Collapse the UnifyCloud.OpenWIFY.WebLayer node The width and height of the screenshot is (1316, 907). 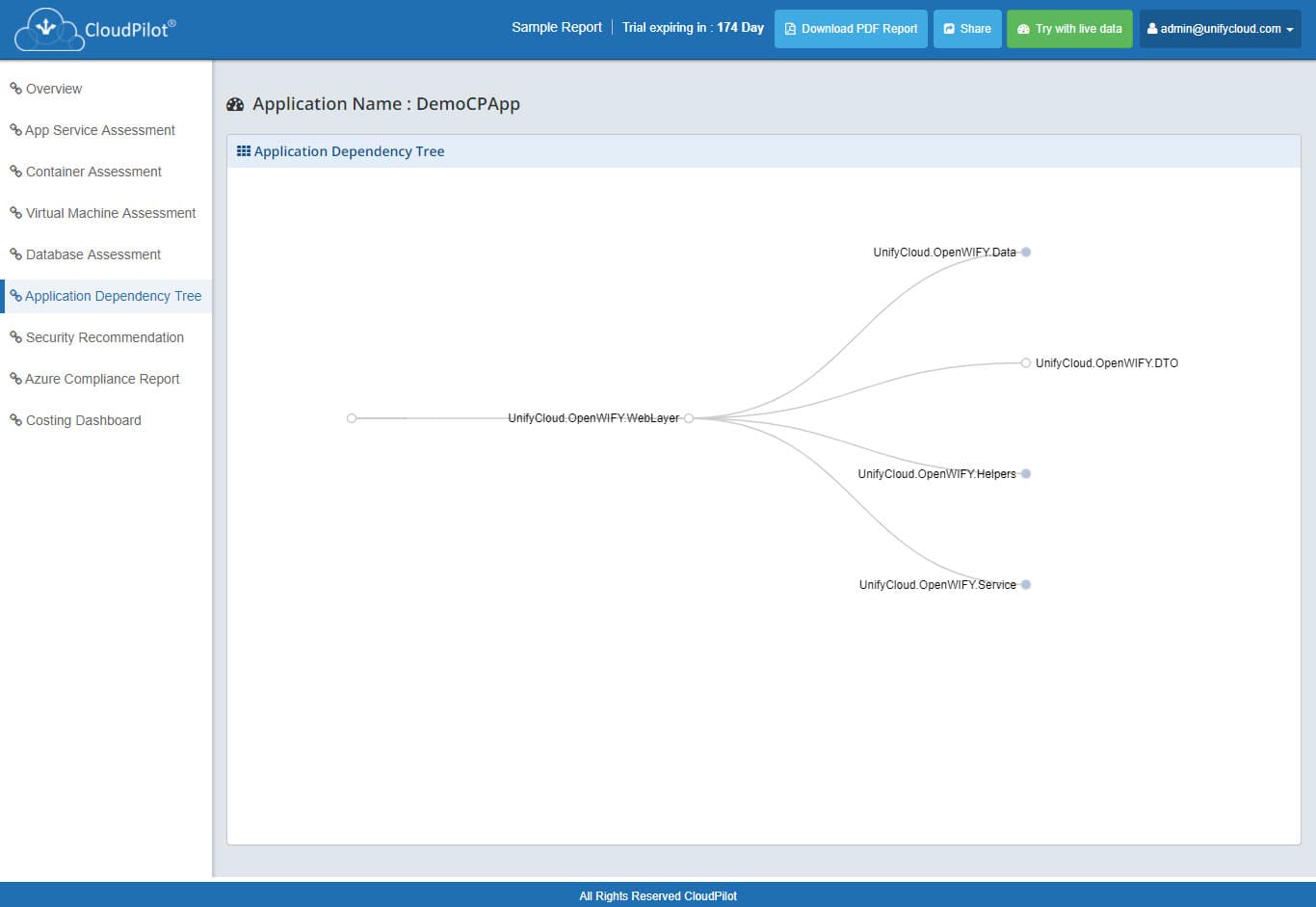[x=689, y=418]
